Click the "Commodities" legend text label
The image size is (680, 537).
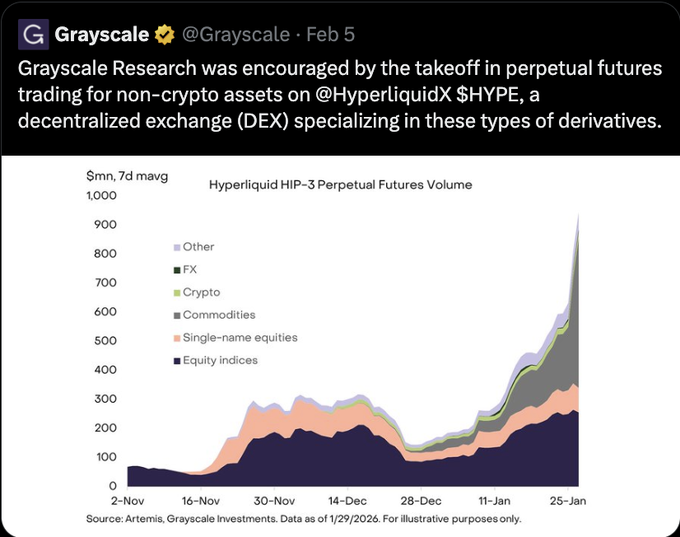coord(219,315)
